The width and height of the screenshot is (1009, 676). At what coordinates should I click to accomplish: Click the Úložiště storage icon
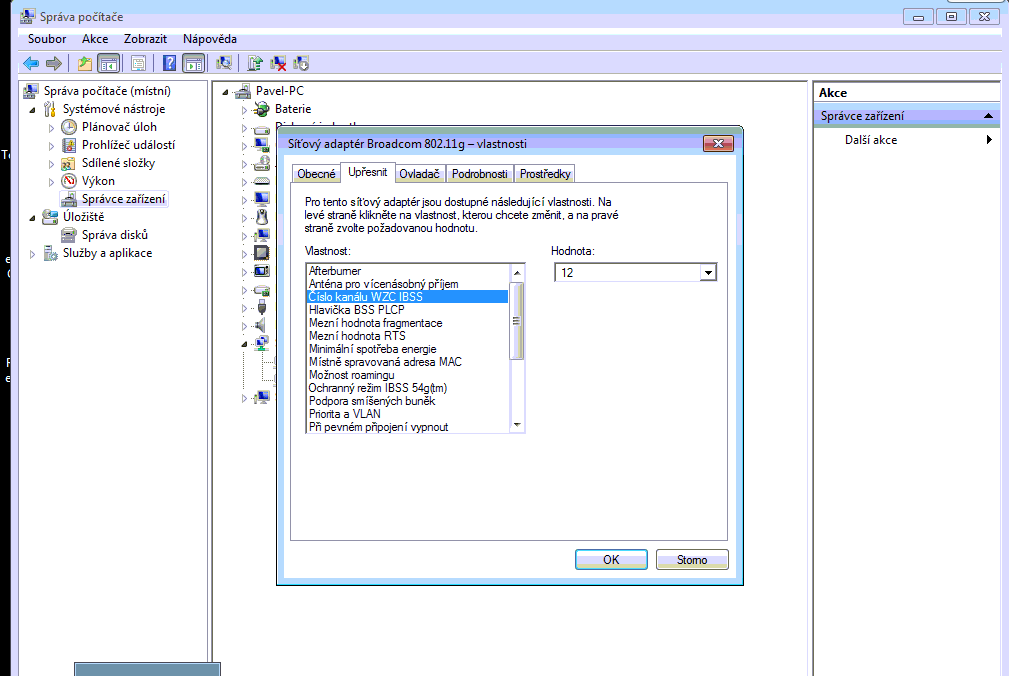coord(50,217)
